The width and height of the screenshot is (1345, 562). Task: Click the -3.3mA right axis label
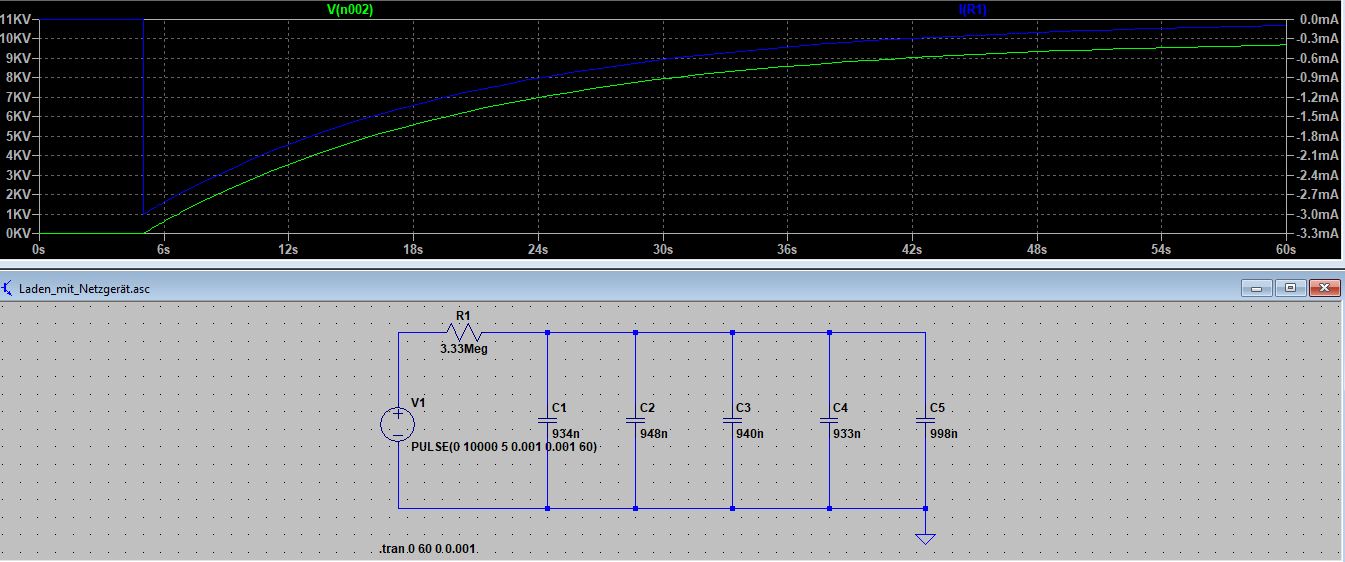pos(1317,233)
